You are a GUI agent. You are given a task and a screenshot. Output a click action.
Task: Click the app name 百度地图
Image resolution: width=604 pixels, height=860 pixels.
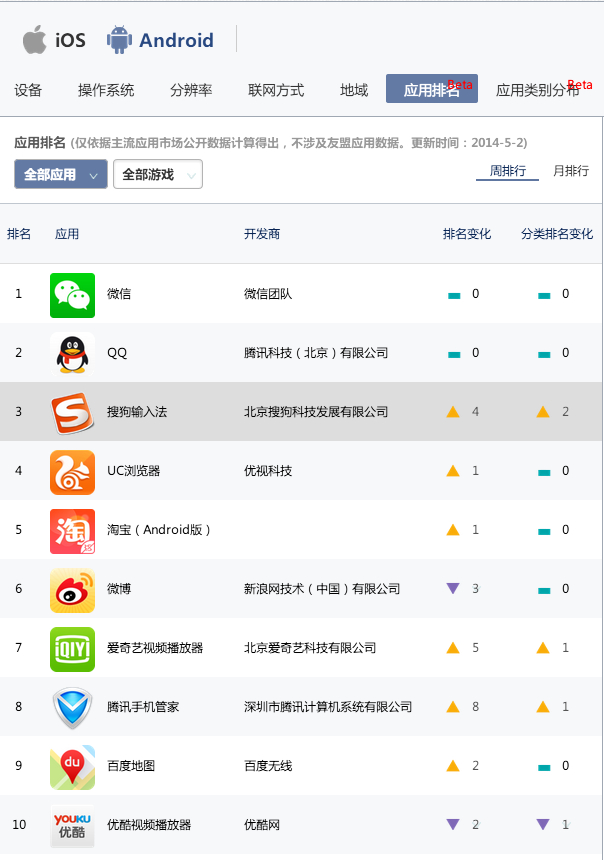[131, 766]
